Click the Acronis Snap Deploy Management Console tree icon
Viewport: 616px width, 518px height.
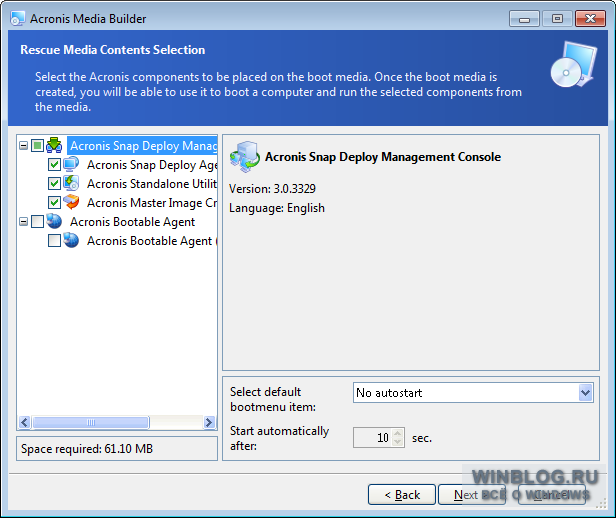coord(54,145)
